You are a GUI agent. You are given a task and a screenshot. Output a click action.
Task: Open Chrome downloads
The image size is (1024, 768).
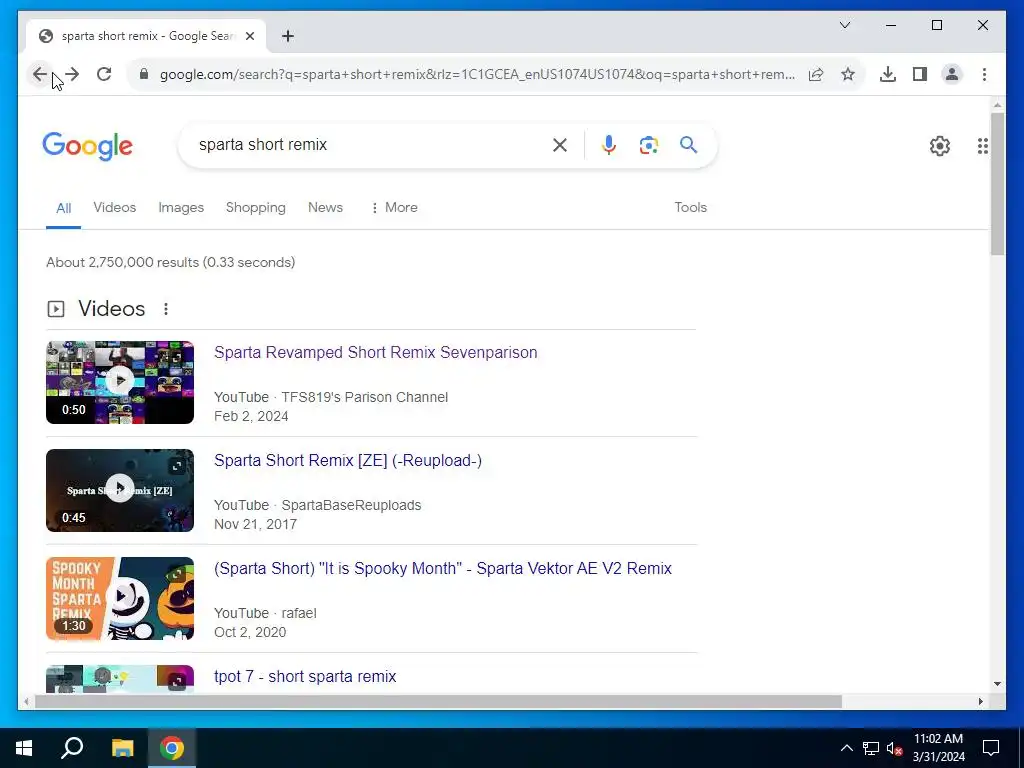pyautogui.click(x=888, y=74)
